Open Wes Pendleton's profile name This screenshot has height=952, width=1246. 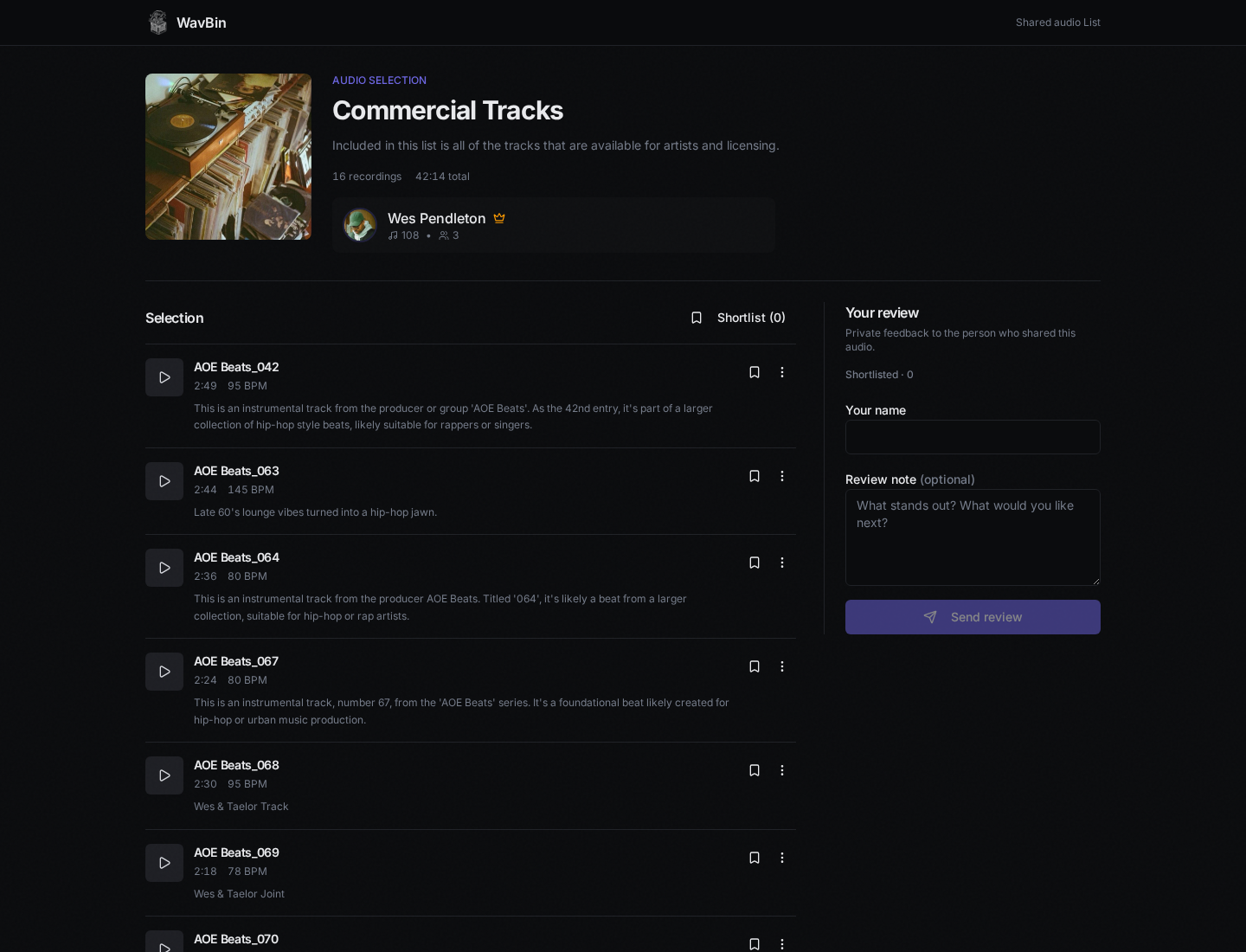click(x=437, y=218)
